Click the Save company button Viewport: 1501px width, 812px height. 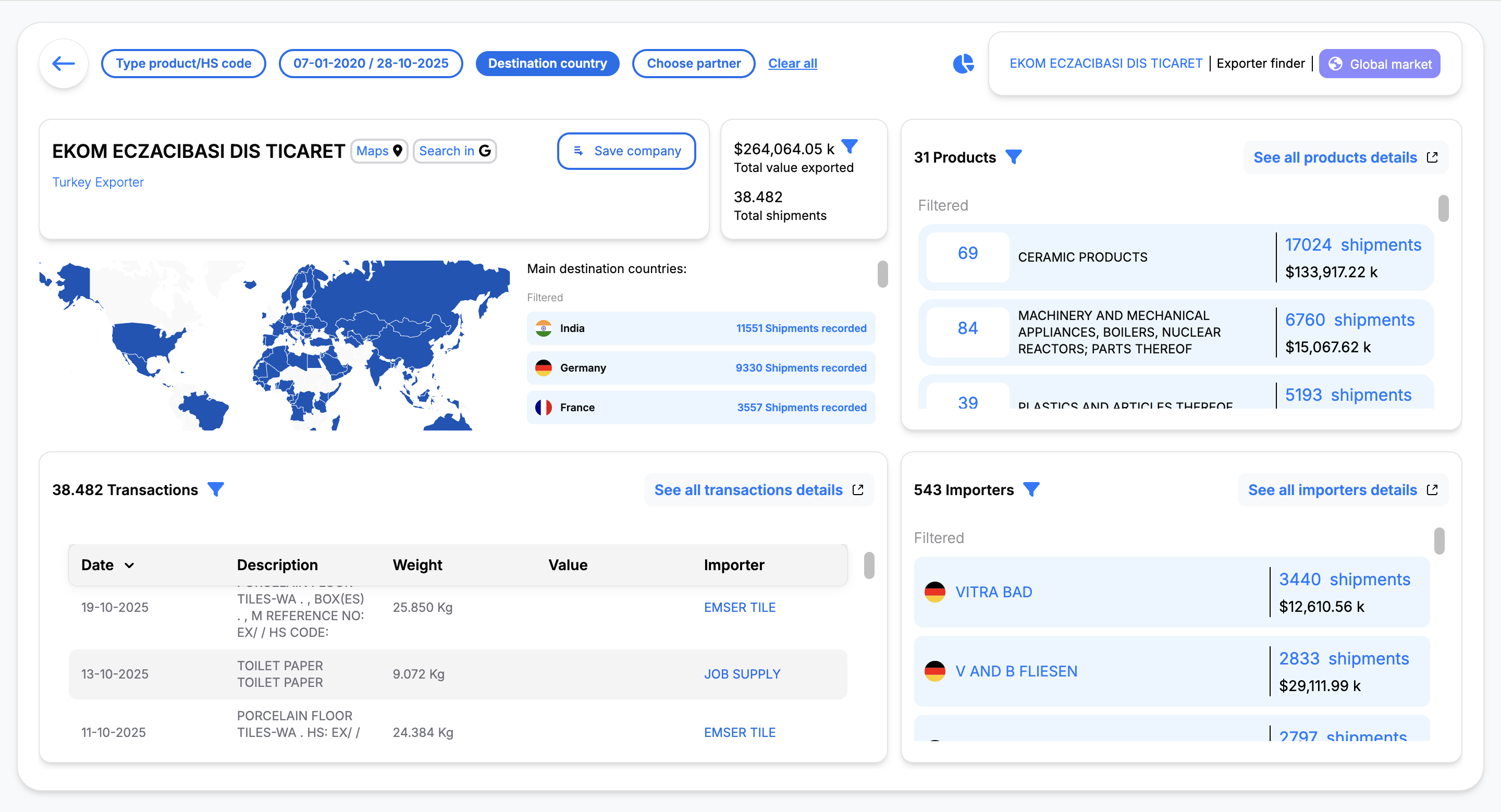pyautogui.click(x=626, y=151)
